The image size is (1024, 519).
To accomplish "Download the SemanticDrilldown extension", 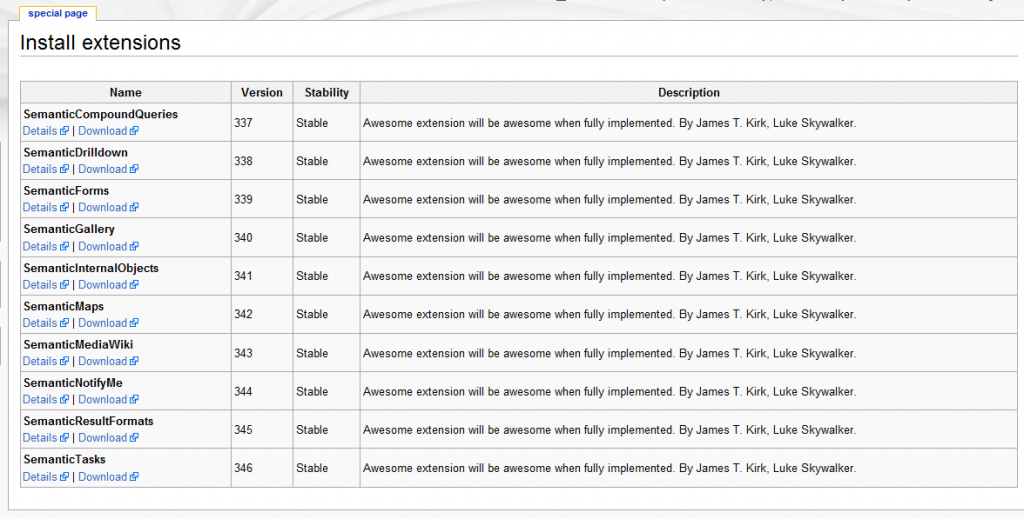I will [108, 169].
